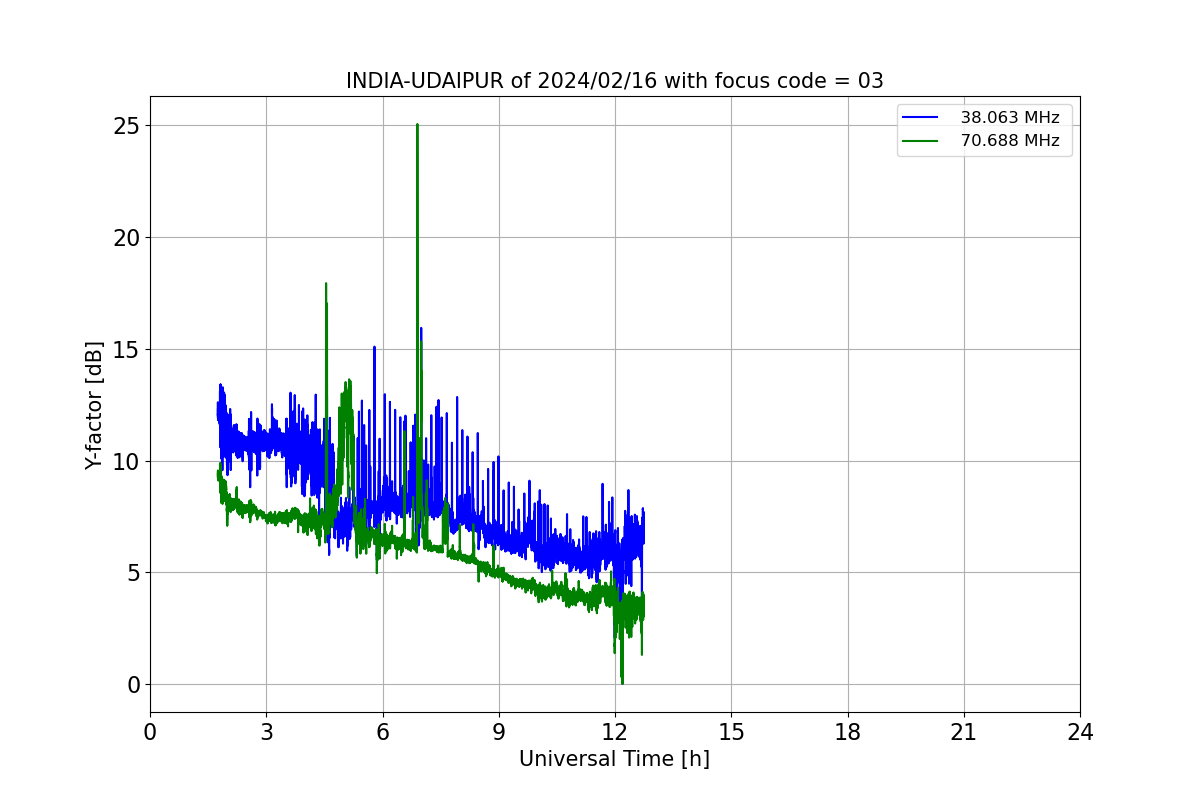Click the green spike reaching 18 dB
This screenshot has width=1200, height=800.
(x=326, y=285)
